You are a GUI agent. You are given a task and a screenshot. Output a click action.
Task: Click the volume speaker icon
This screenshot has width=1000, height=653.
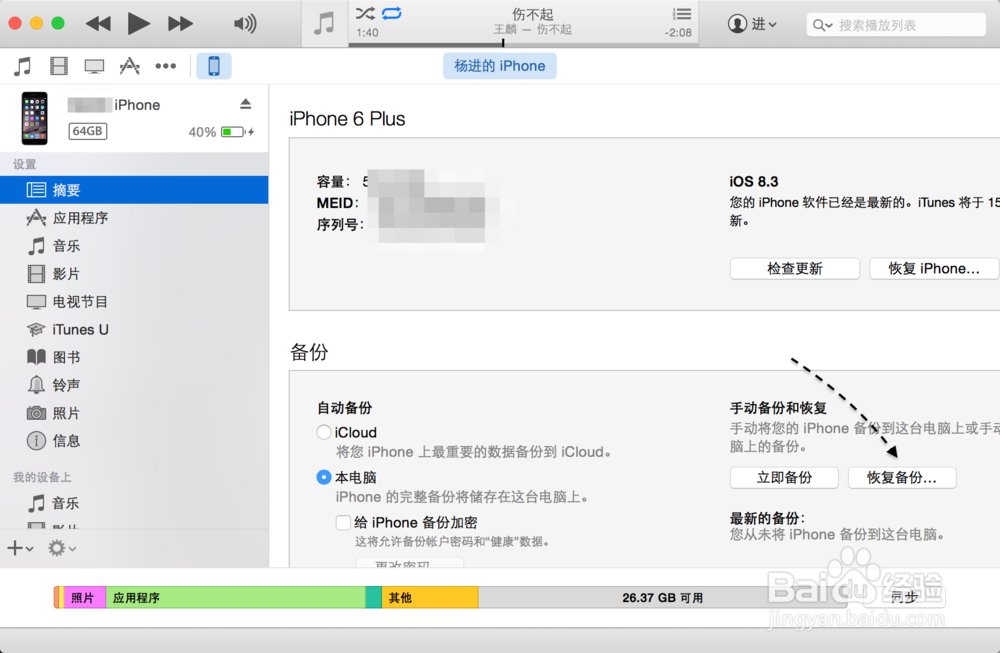point(245,24)
